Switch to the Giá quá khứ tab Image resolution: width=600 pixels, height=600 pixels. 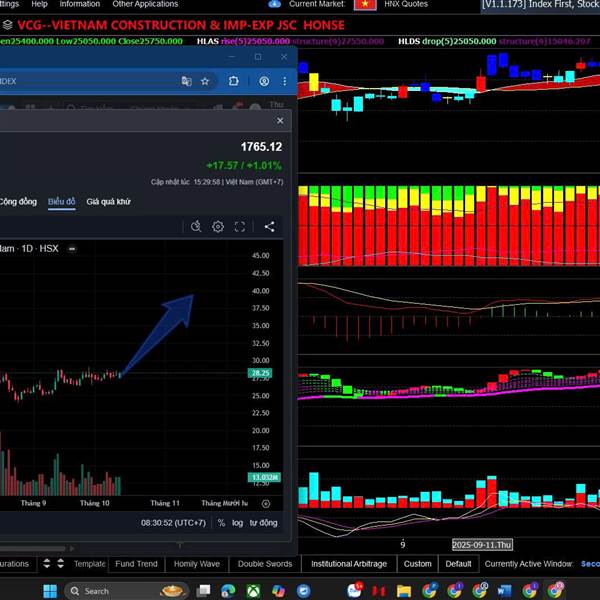(109, 202)
